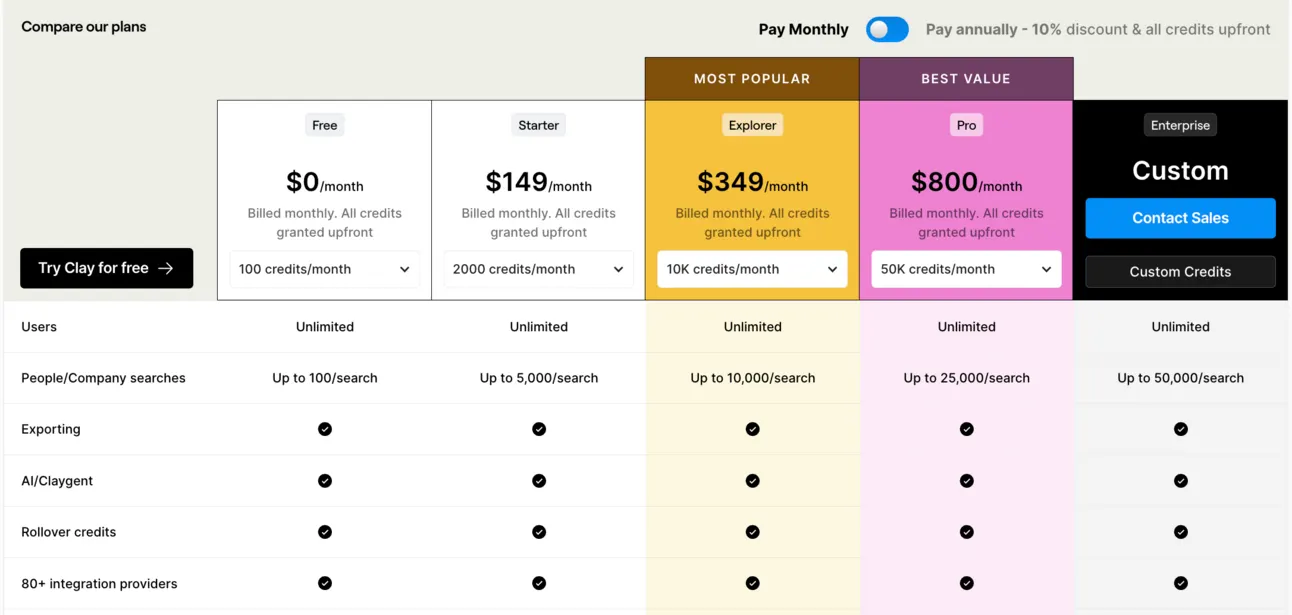Viewport: 1292px width, 615px height.
Task: Click the BEST VALUE banner
Action: pyautogui.click(x=966, y=79)
